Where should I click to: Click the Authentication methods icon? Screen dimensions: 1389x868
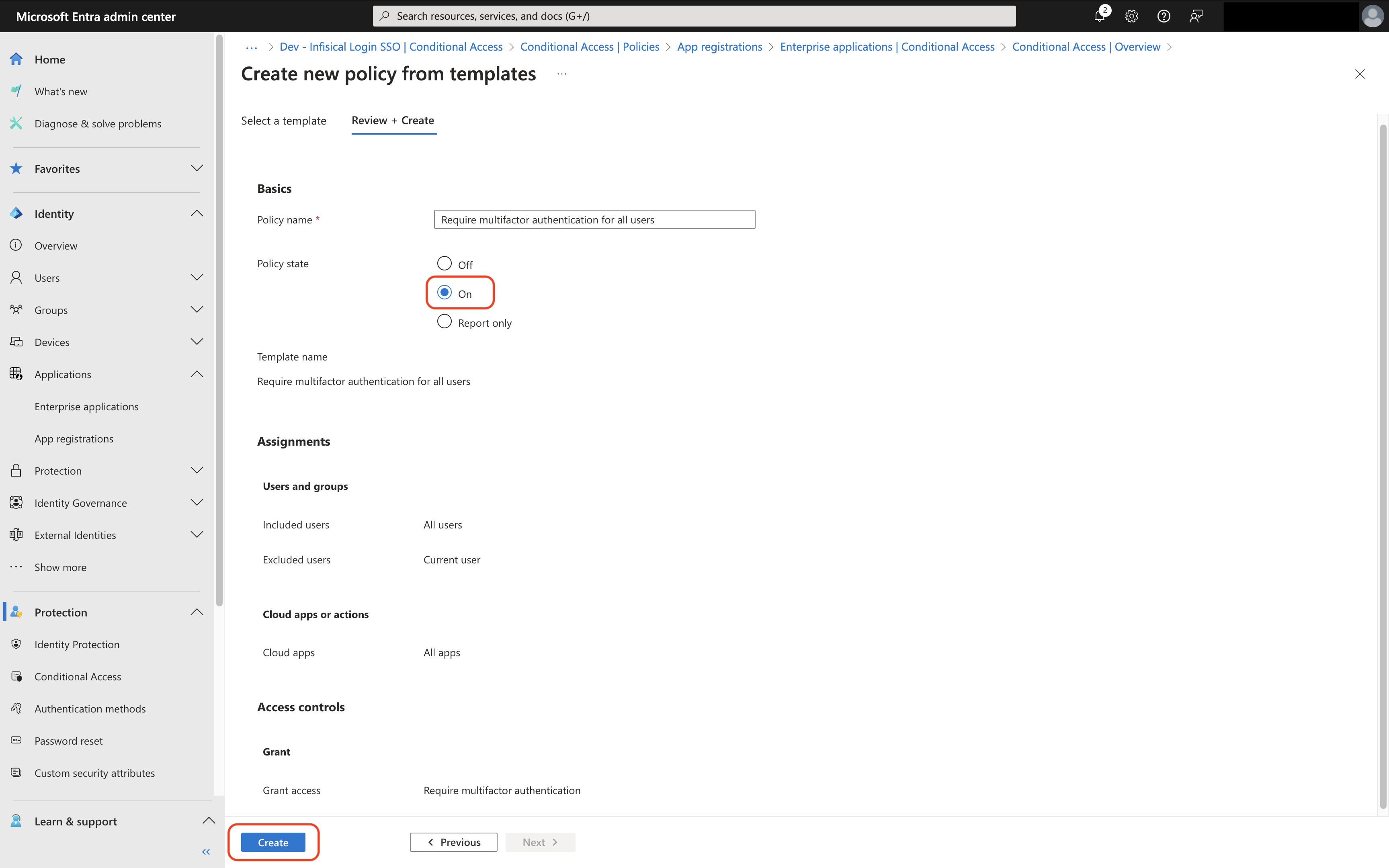click(16, 708)
